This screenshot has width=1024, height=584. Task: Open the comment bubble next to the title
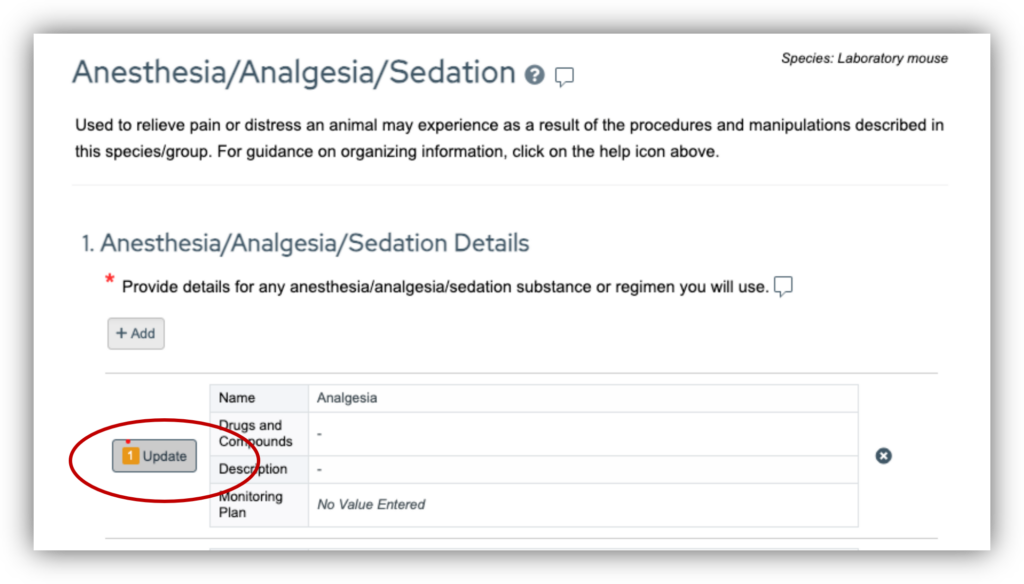click(x=564, y=76)
